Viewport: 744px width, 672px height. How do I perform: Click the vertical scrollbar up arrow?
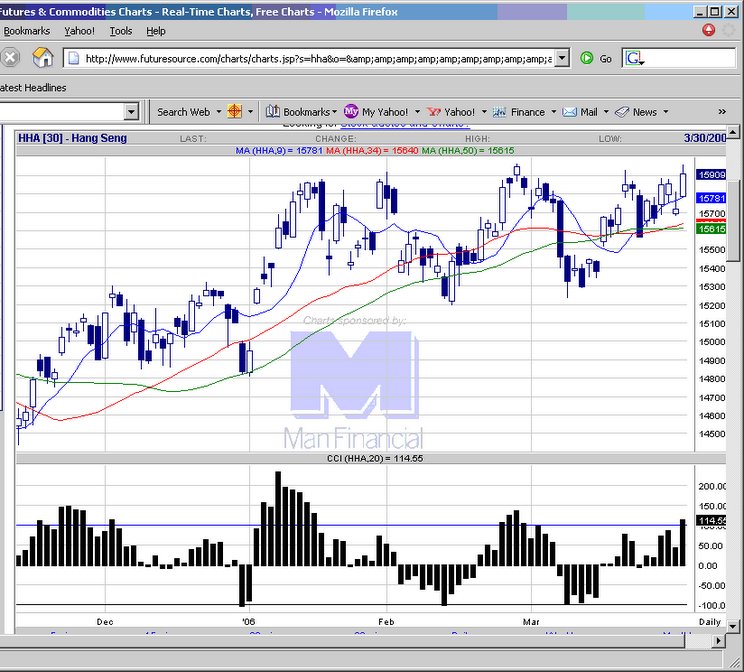click(x=733, y=131)
